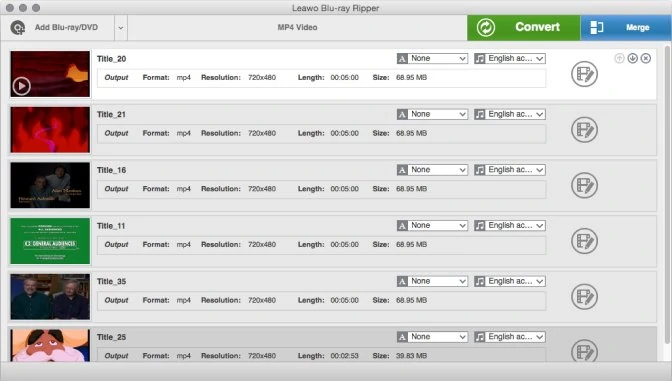
Task: Select the Title_11 green rating thumbnail
Action: pos(50,241)
